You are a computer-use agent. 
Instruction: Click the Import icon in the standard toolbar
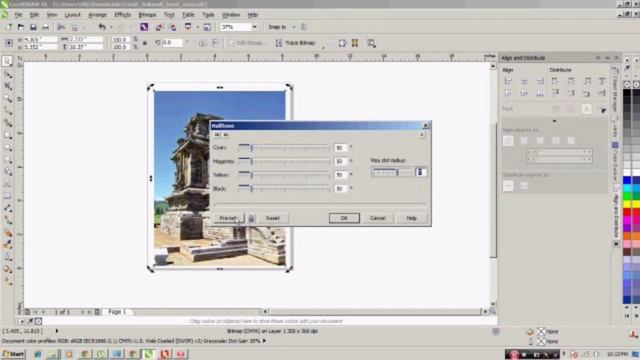159,27
